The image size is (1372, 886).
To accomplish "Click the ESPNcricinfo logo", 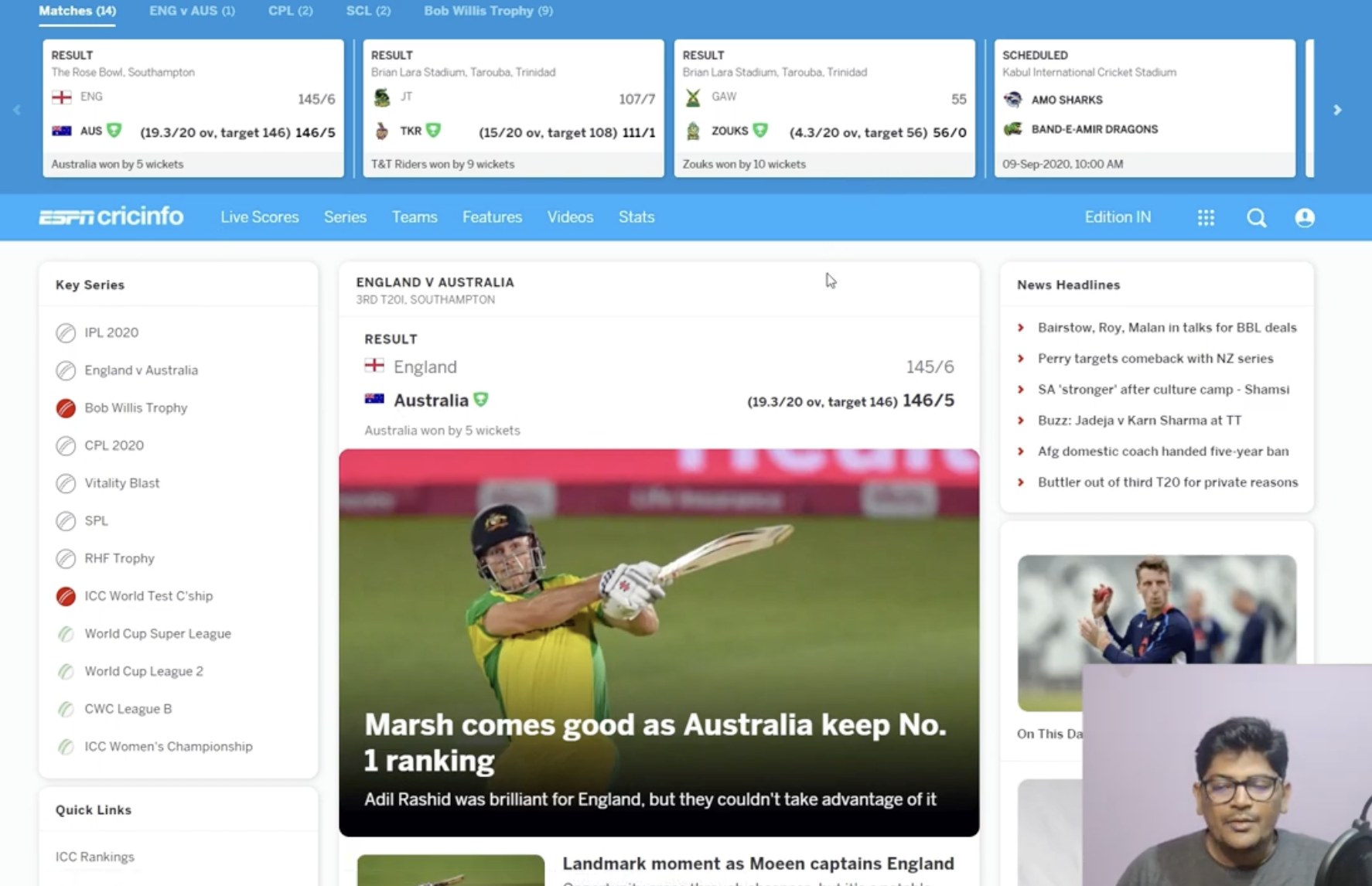I will 111,217.
